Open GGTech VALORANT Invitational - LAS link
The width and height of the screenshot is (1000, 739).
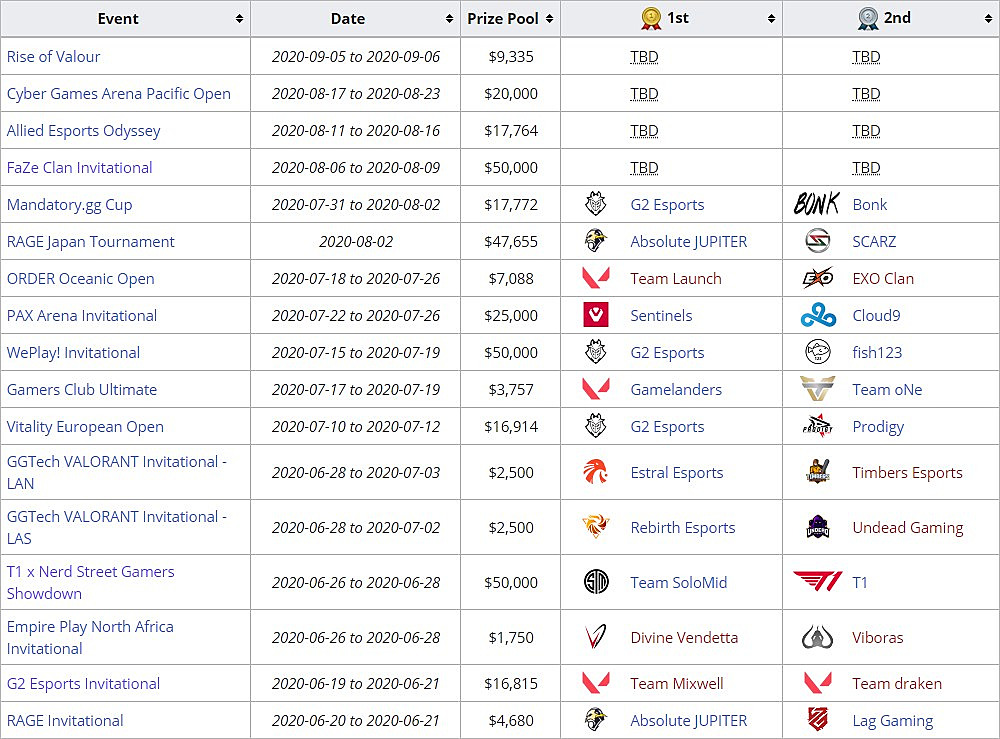pyautogui.click(x=117, y=527)
